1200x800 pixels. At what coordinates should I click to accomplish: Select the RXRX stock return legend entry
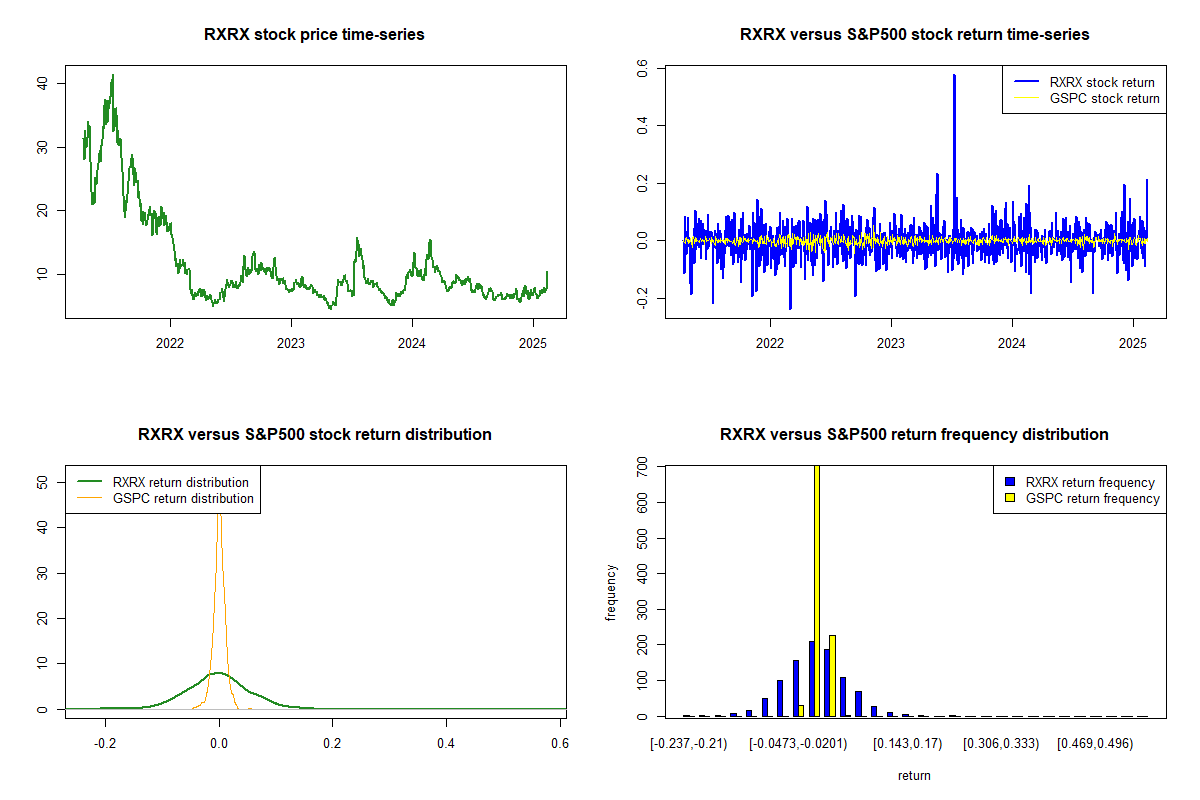[x=1101, y=82]
